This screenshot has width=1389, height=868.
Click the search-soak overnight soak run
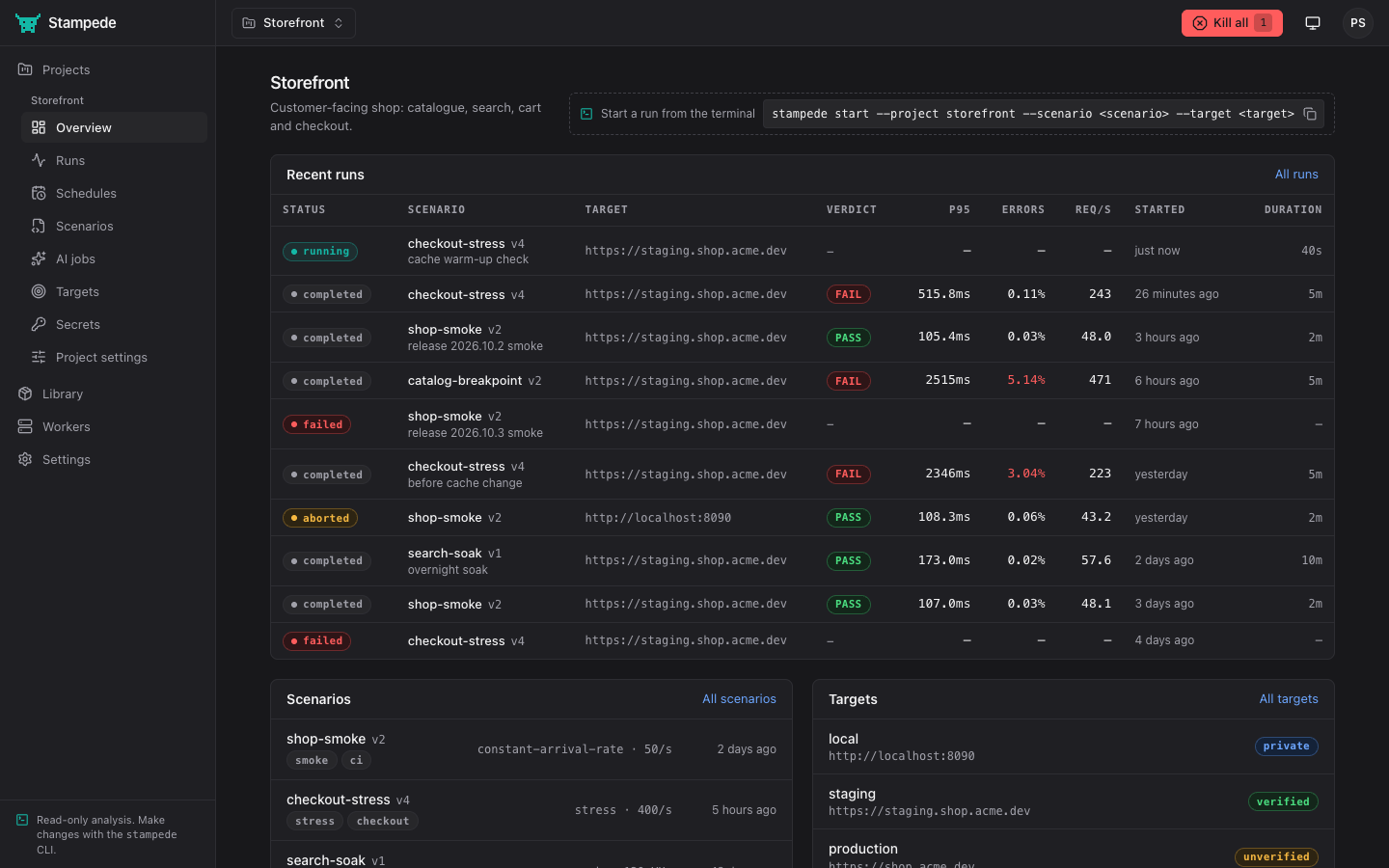pyautogui.click(x=803, y=560)
